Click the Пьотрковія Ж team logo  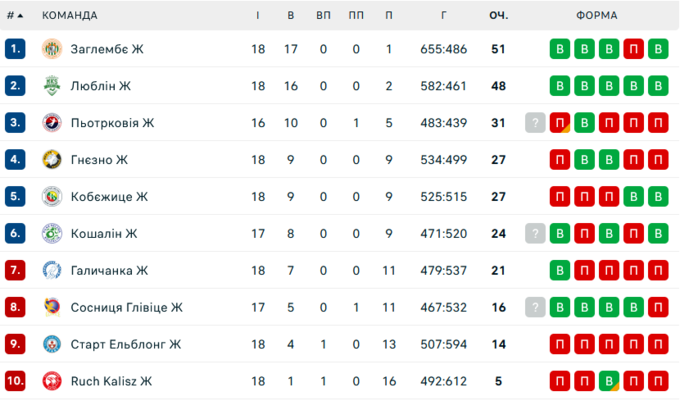pyautogui.click(x=52, y=123)
